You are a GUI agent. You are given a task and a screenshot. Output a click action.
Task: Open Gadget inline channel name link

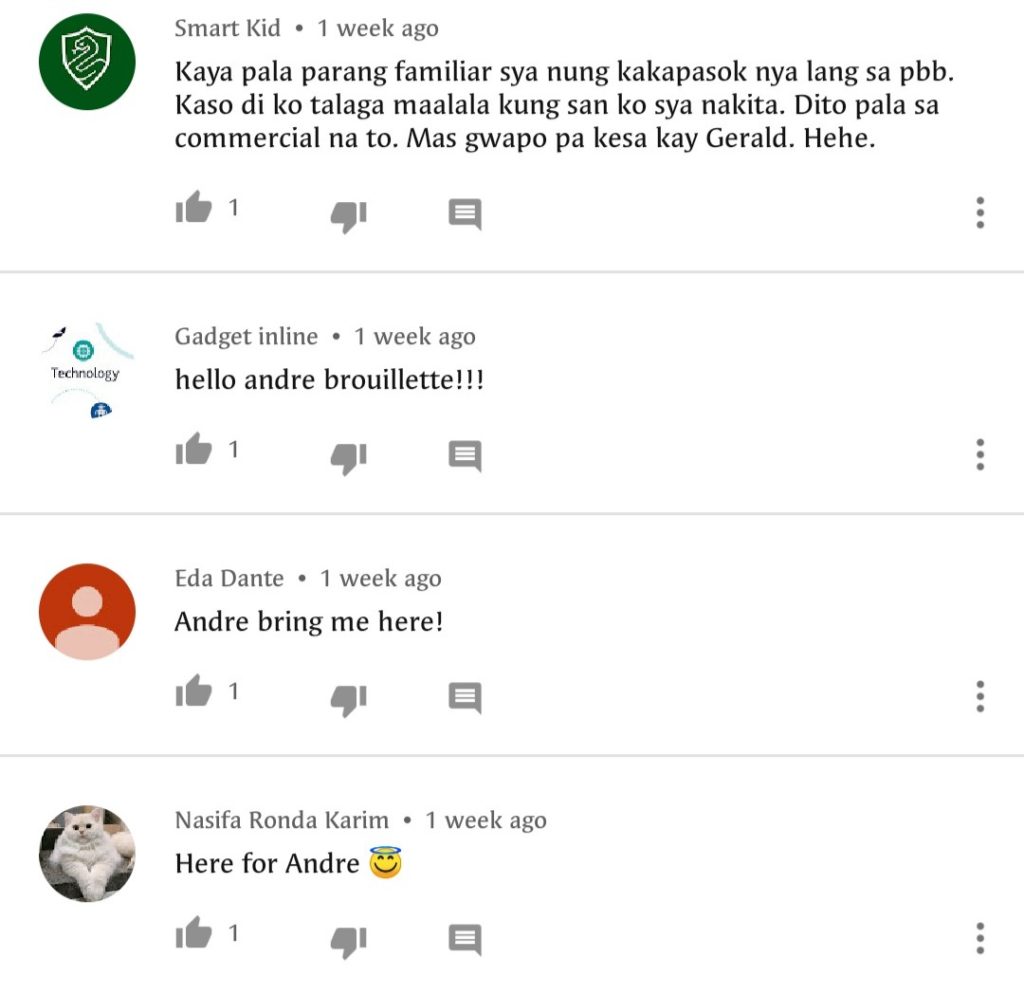pos(246,336)
